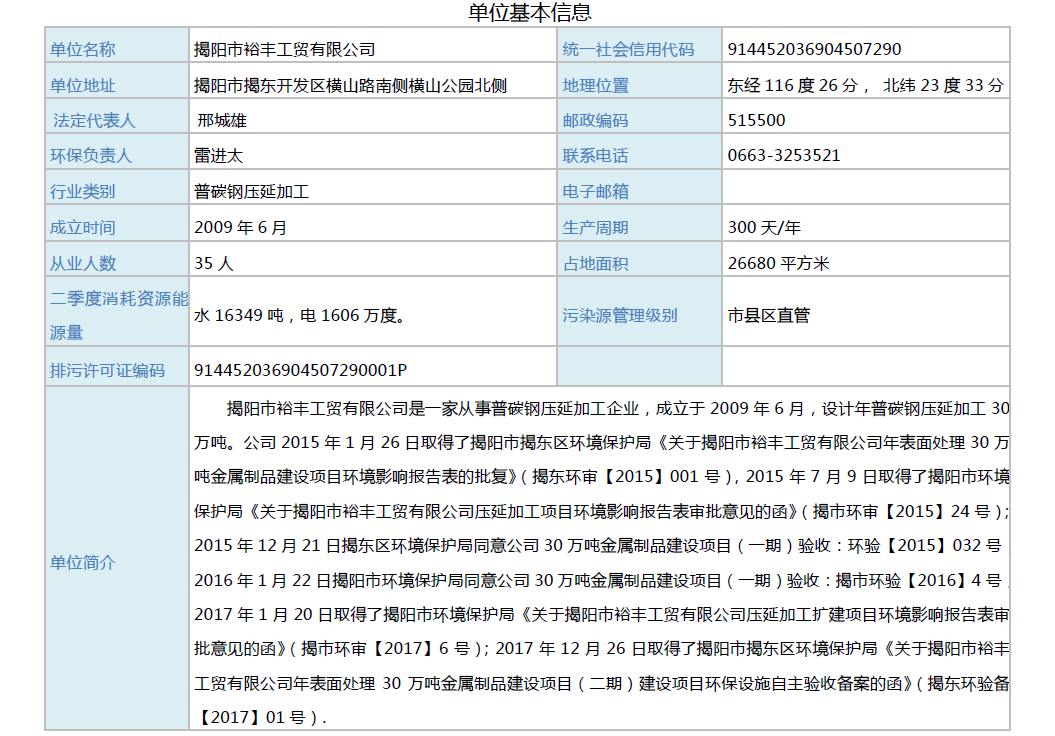Click company name 揭阳市裕丰工贸有限公司 in the 单位名称 row
This screenshot has height=736, width=1055.
coord(285,49)
